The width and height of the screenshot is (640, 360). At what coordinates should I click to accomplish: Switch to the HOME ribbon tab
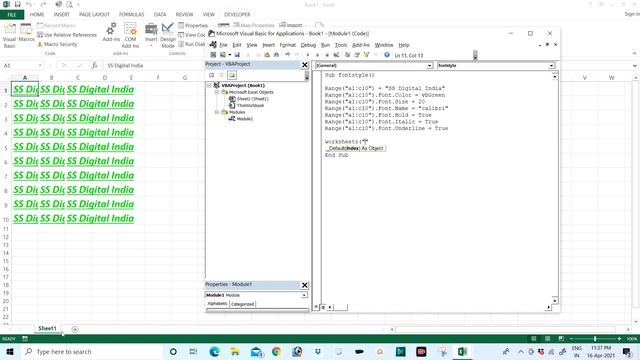[37, 15]
